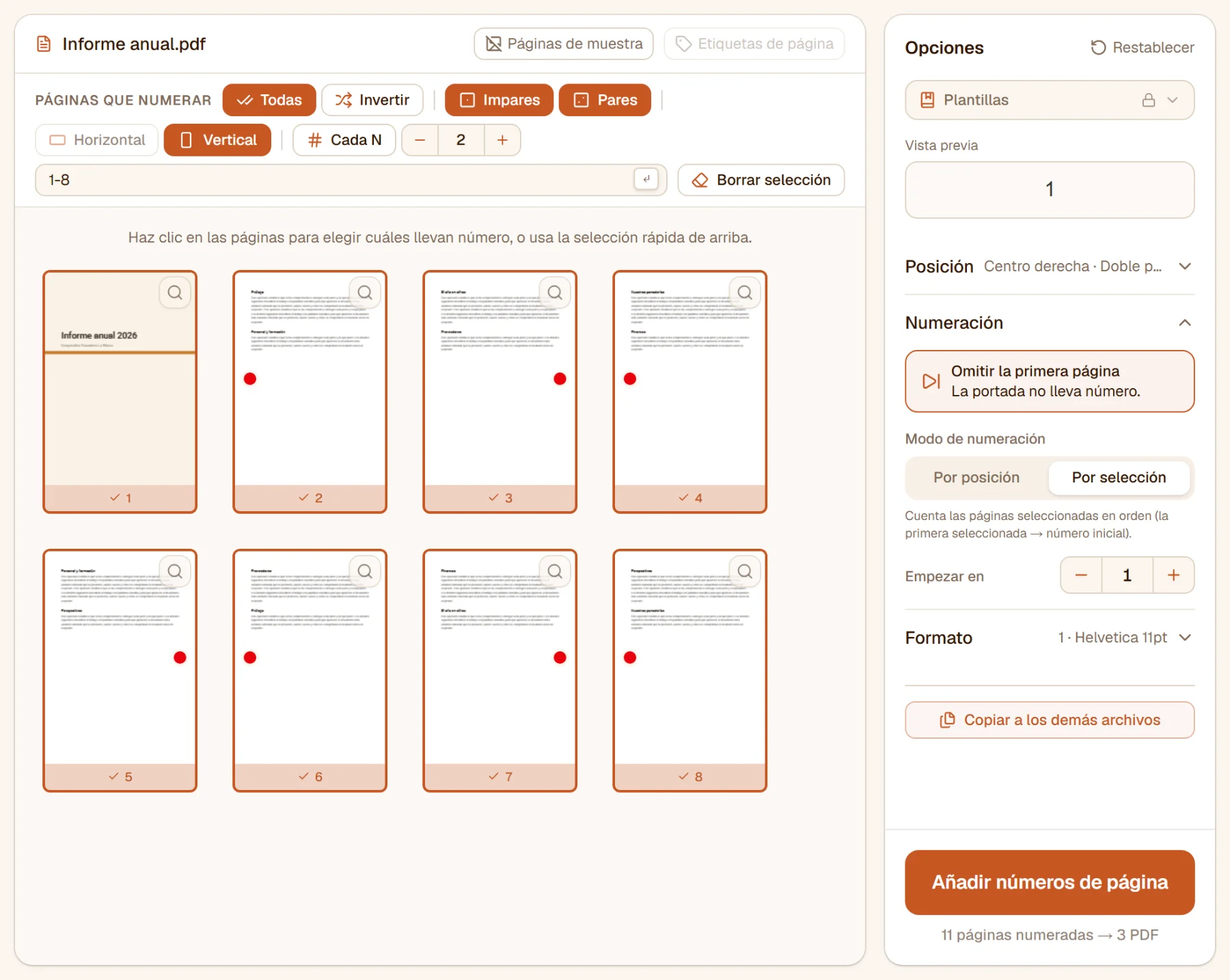
Task: Toggle Omitir la primera página option
Action: tap(1050, 381)
